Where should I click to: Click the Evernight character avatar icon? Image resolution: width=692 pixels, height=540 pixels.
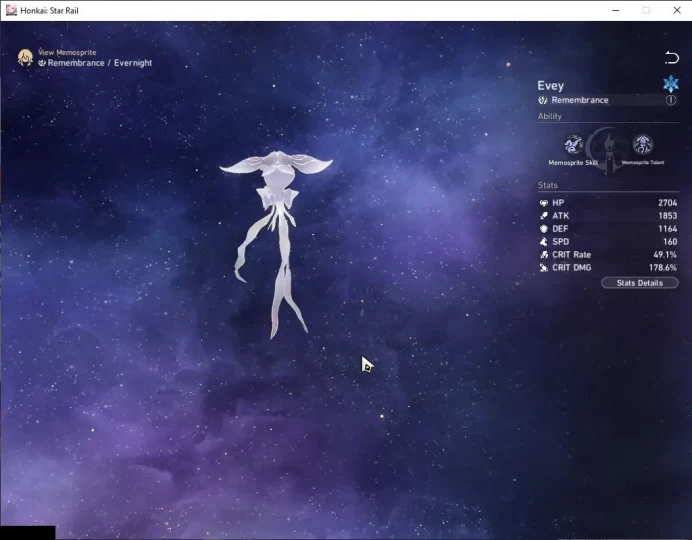tap(25, 57)
